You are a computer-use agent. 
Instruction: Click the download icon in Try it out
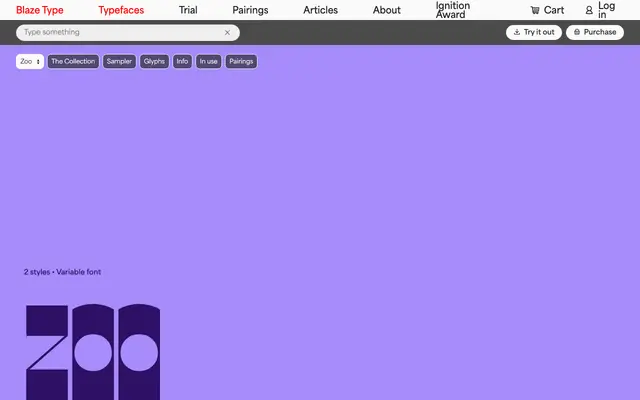tap(517, 32)
